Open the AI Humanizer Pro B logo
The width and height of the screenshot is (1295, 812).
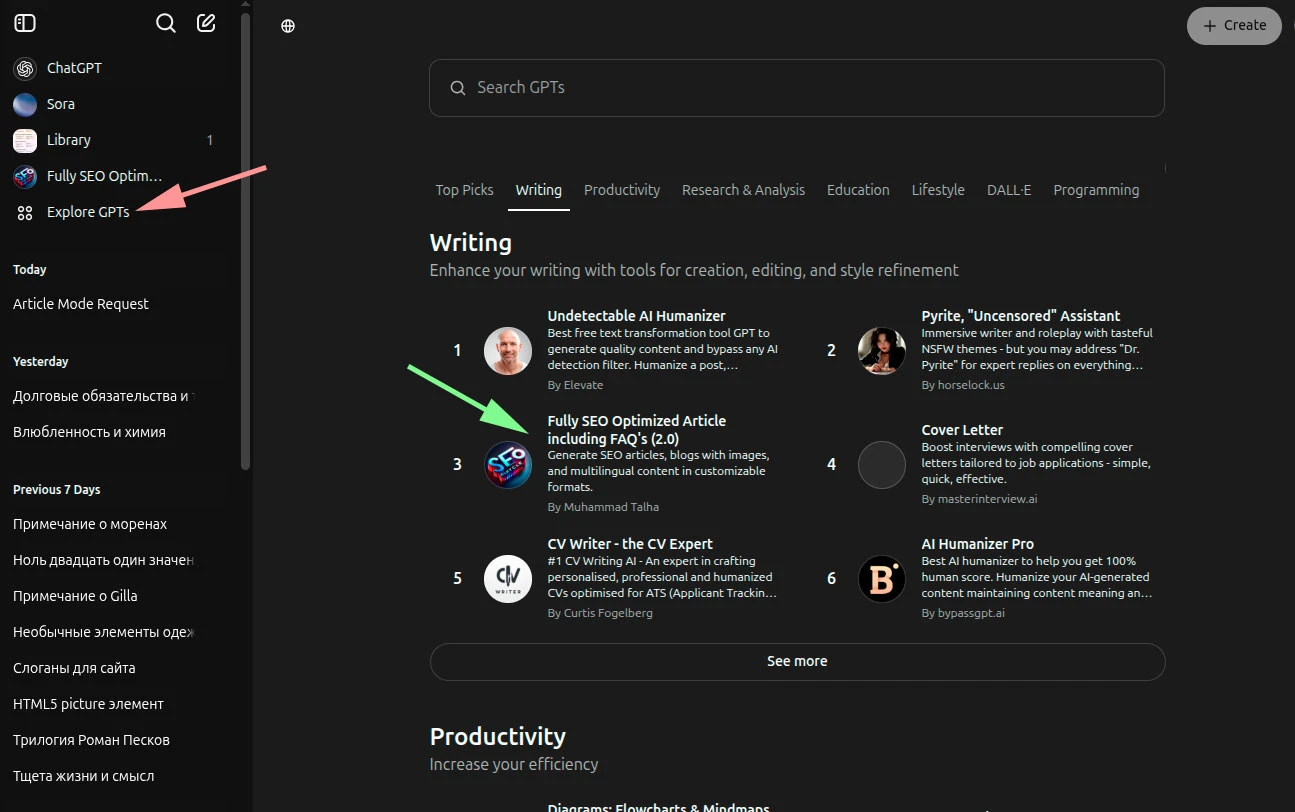tap(882, 579)
